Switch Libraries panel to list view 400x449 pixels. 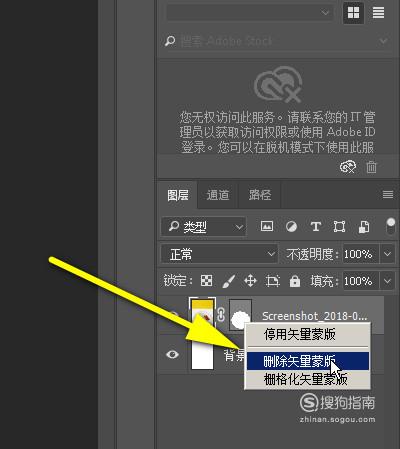(378, 13)
